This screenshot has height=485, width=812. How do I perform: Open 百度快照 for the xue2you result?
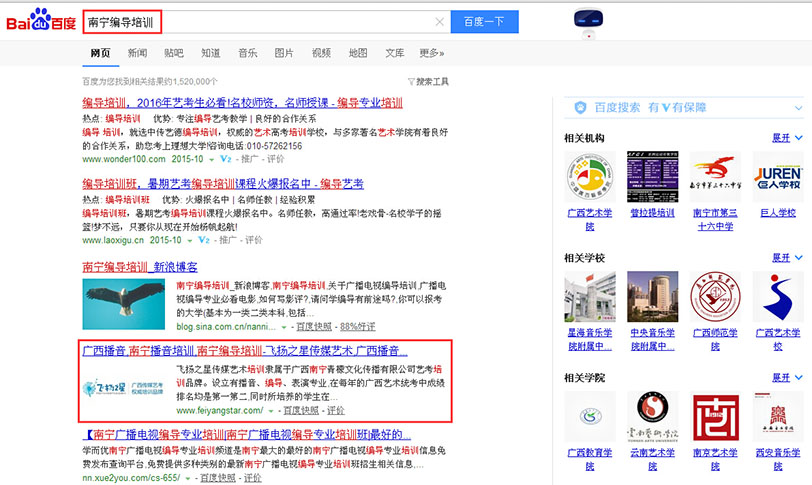point(218,477)
